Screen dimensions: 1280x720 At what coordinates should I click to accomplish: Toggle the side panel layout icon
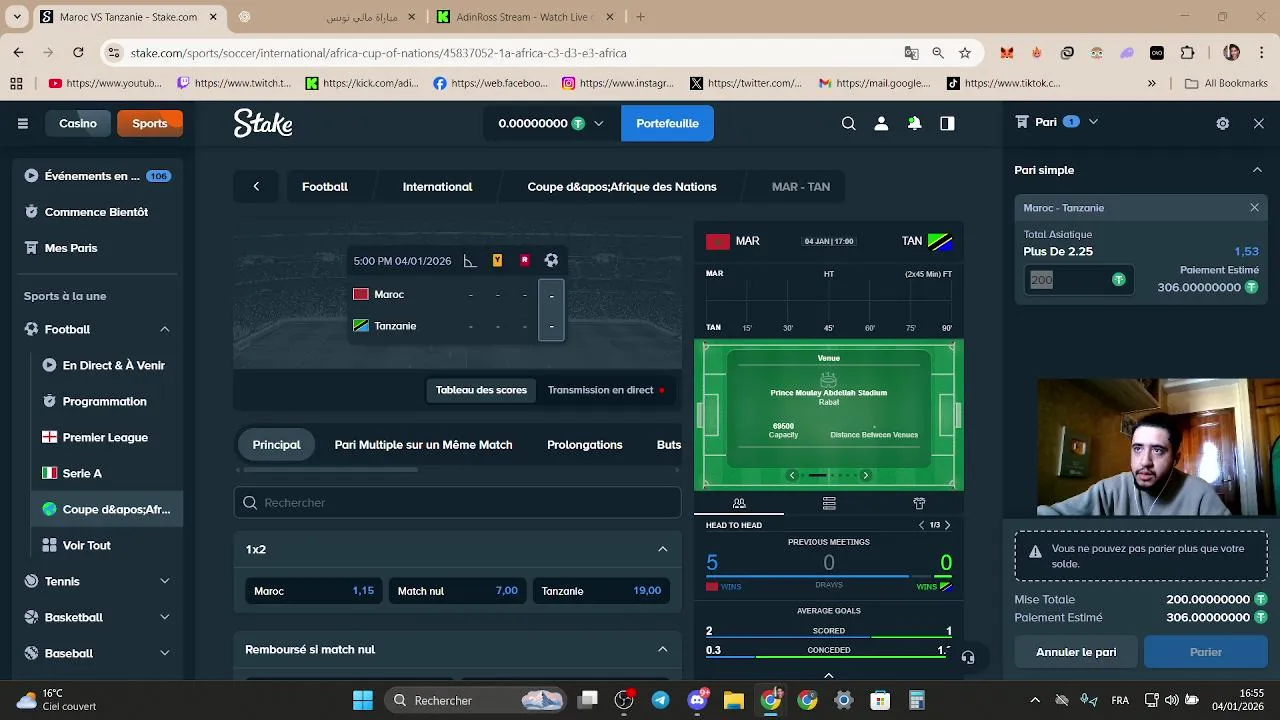pos(947,123)
